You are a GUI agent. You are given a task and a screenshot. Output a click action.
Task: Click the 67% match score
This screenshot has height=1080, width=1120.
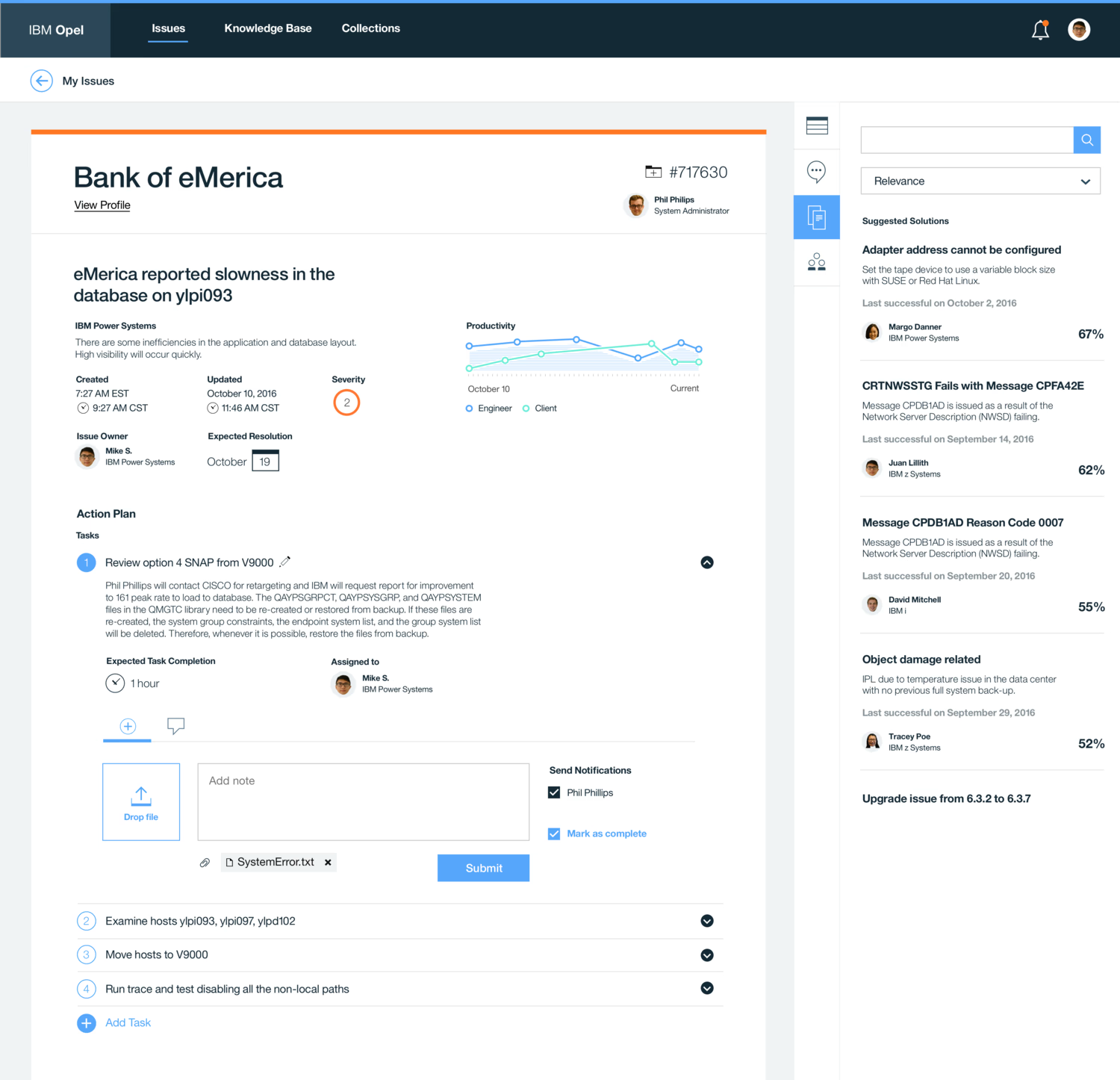(x=1091, y=334)
